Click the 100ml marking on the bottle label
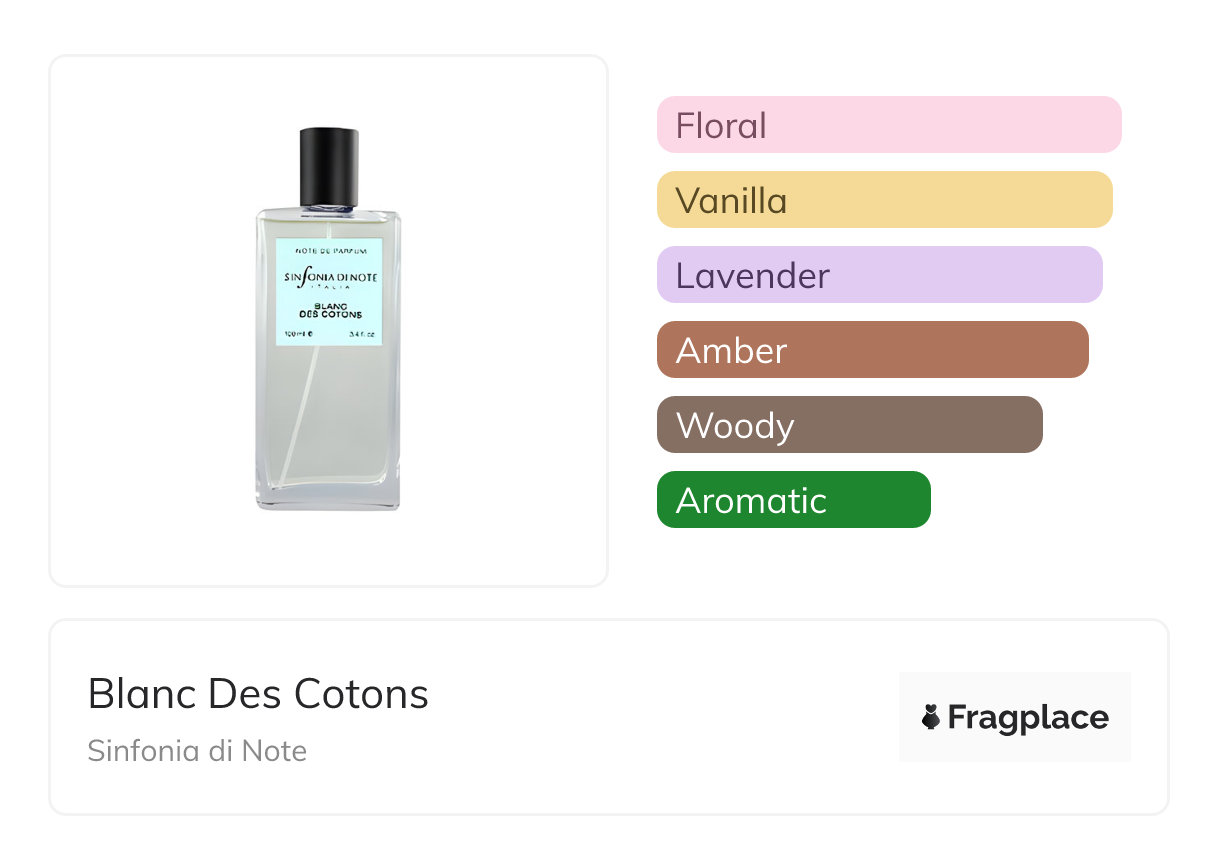 pyautogui.click(x=298, y=333)
